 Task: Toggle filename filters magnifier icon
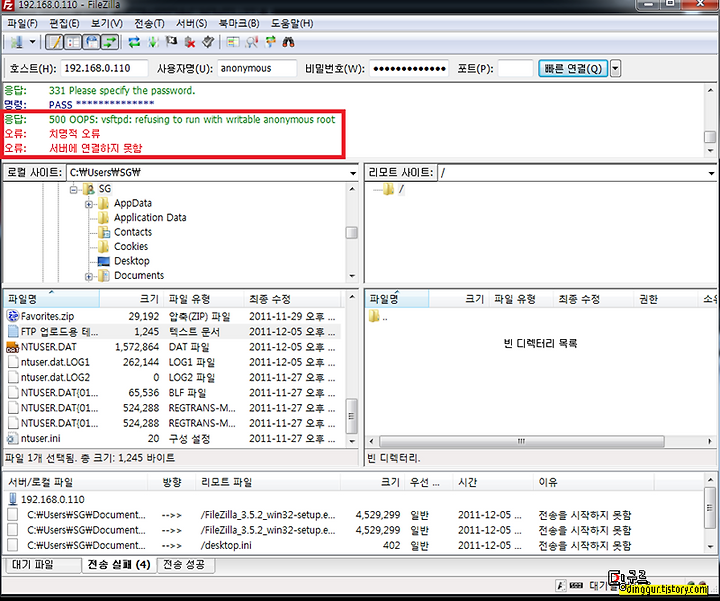[x=251, y=43]
